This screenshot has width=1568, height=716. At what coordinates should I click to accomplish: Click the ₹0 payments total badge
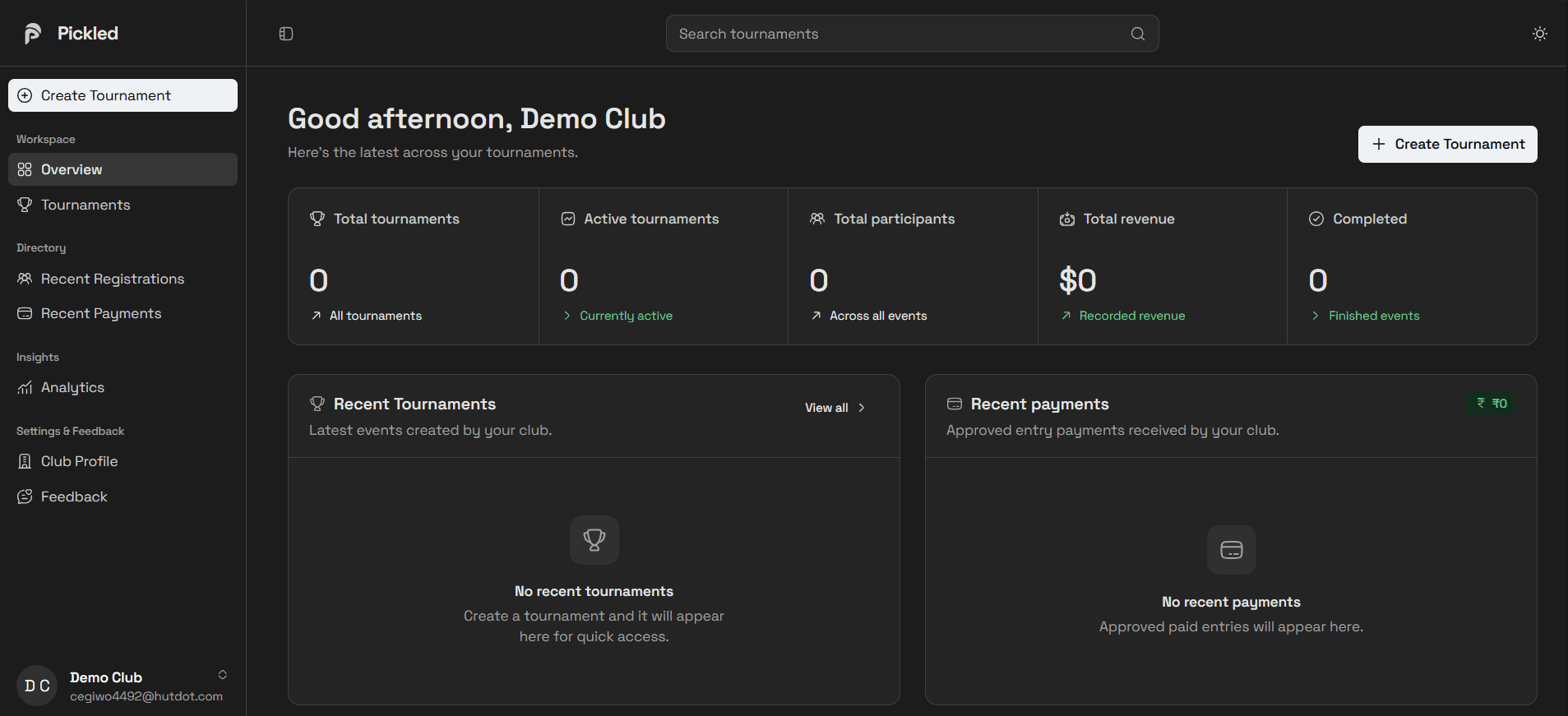[x=1492, y=403]
